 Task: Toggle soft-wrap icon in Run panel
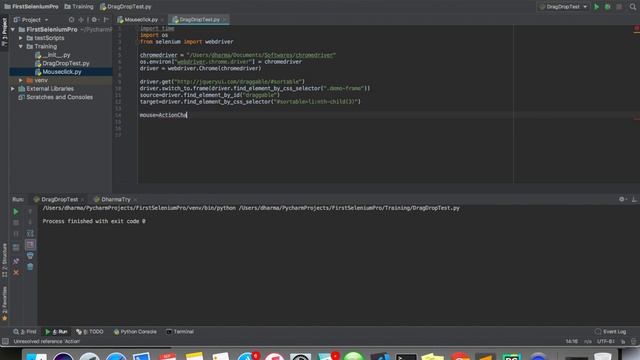[30, 234]
